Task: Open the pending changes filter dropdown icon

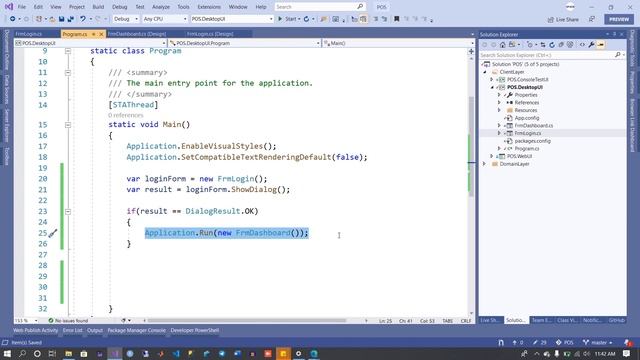Action: pos(530,45)
